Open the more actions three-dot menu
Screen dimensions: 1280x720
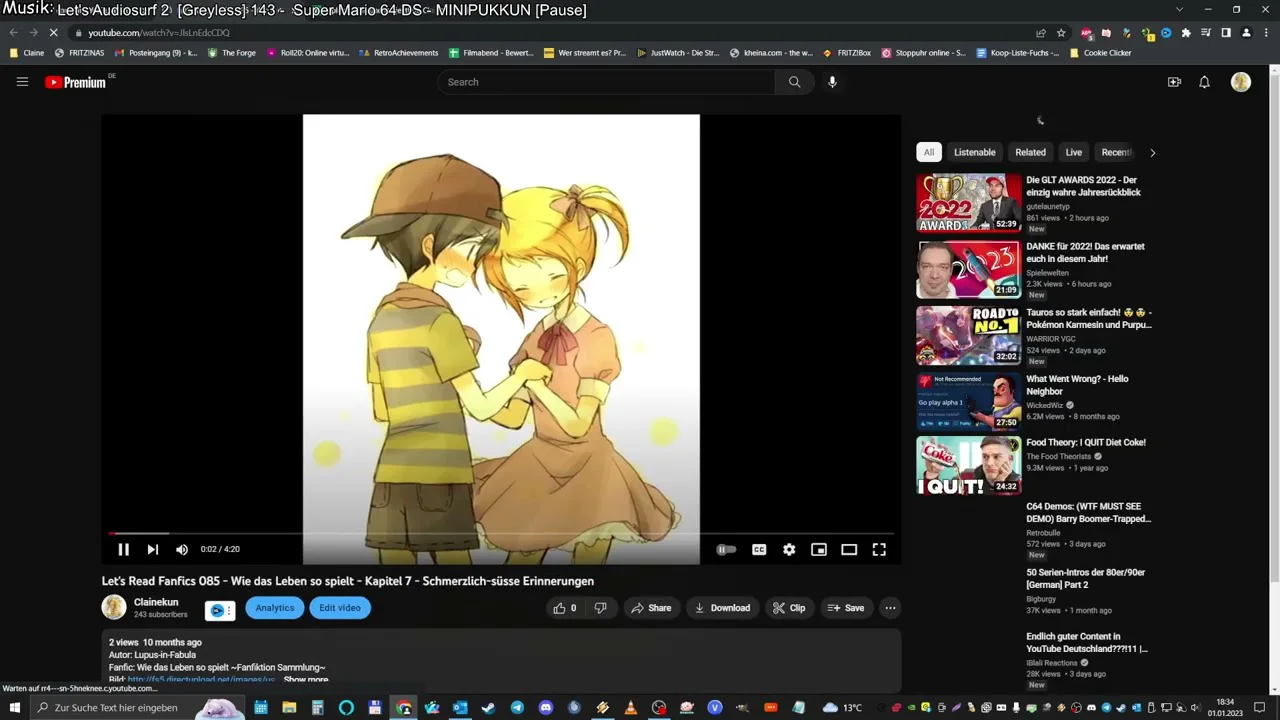coord(890,608)
